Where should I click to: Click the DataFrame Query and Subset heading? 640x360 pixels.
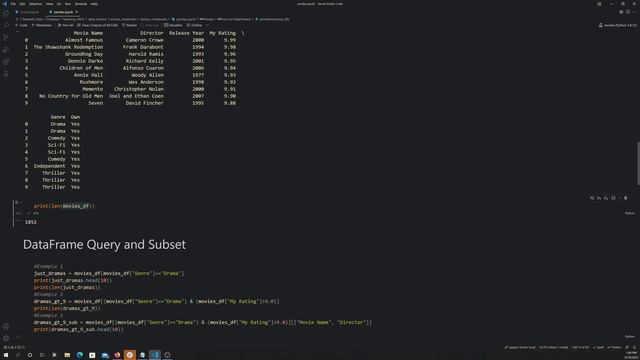(104, 244)
